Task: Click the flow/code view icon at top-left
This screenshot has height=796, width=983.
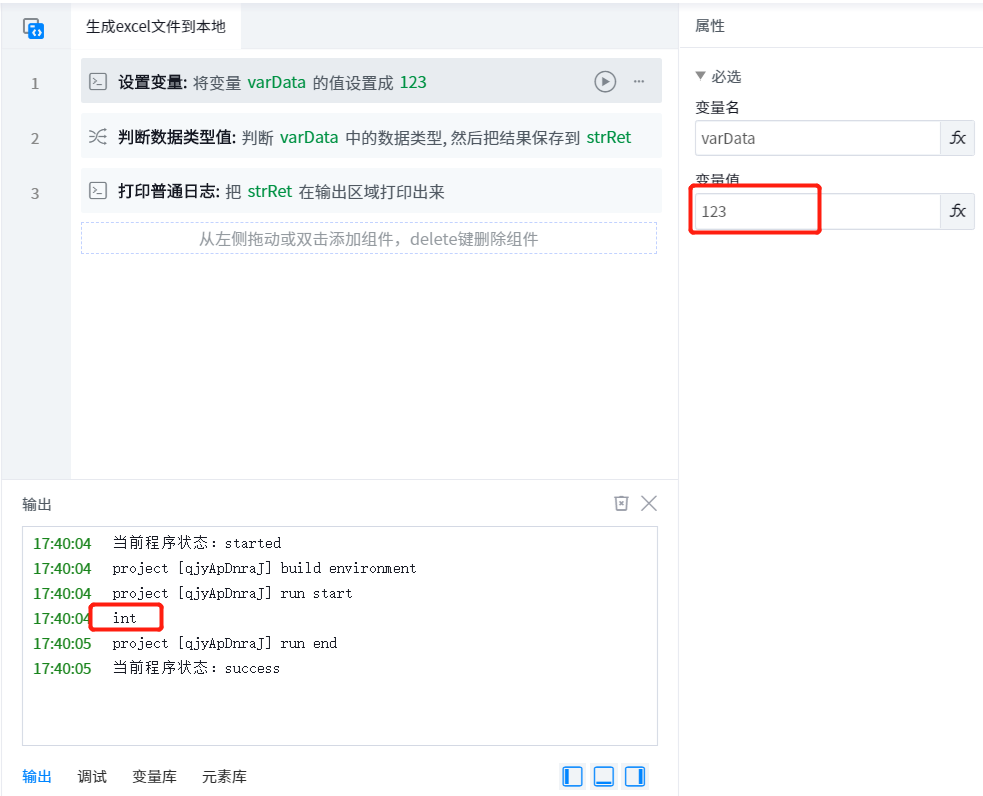Action: tap(34, 28)
